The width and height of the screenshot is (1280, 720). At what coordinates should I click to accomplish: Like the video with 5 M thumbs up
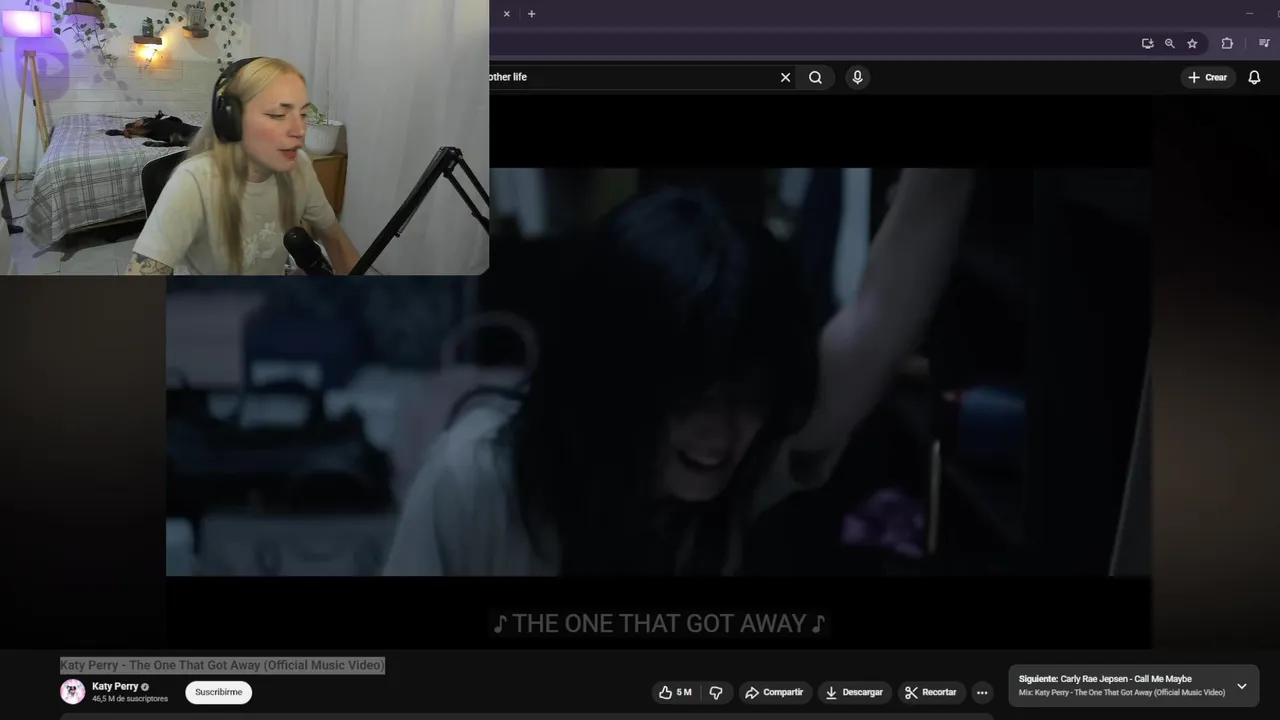coord(675,692)
